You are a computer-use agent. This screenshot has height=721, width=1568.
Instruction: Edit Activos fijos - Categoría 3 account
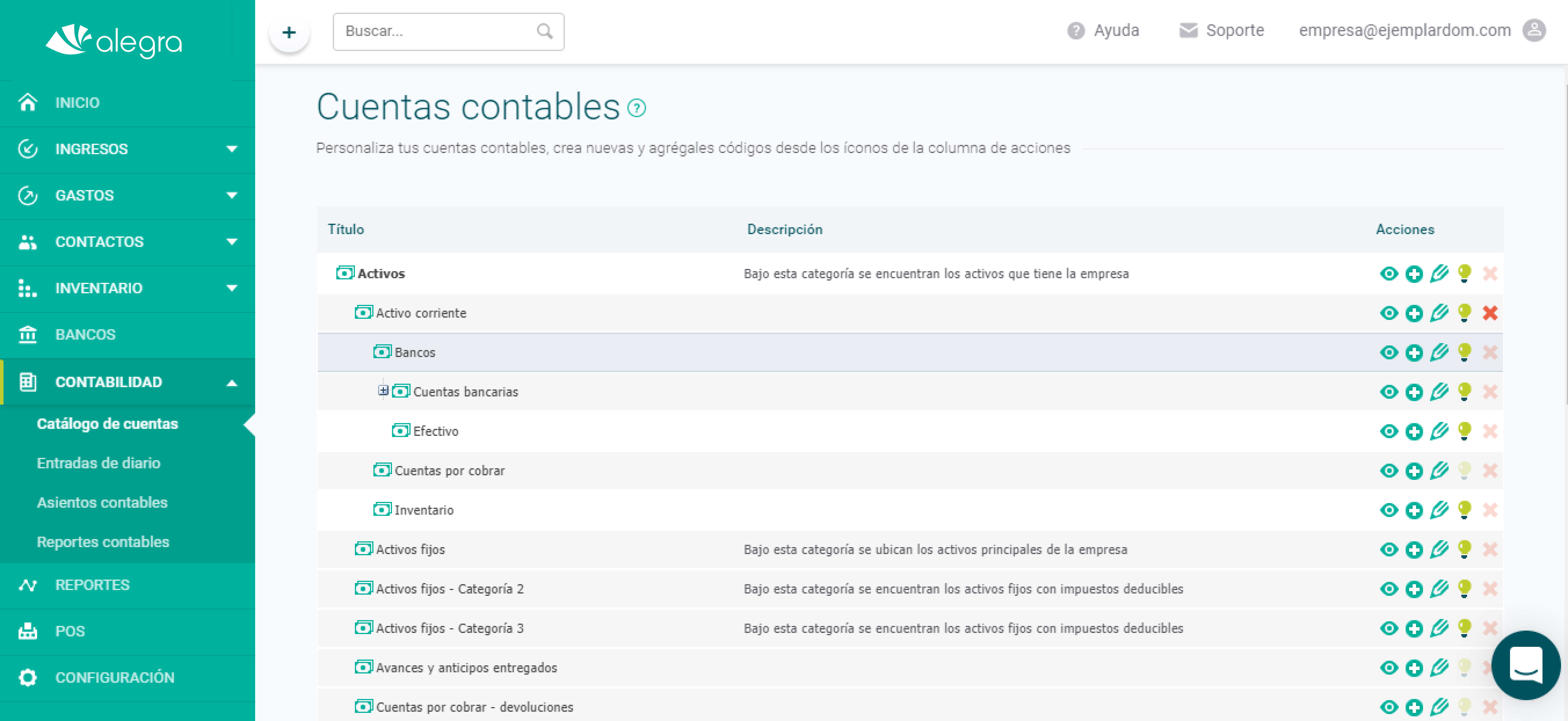(x=1439, y=629)
